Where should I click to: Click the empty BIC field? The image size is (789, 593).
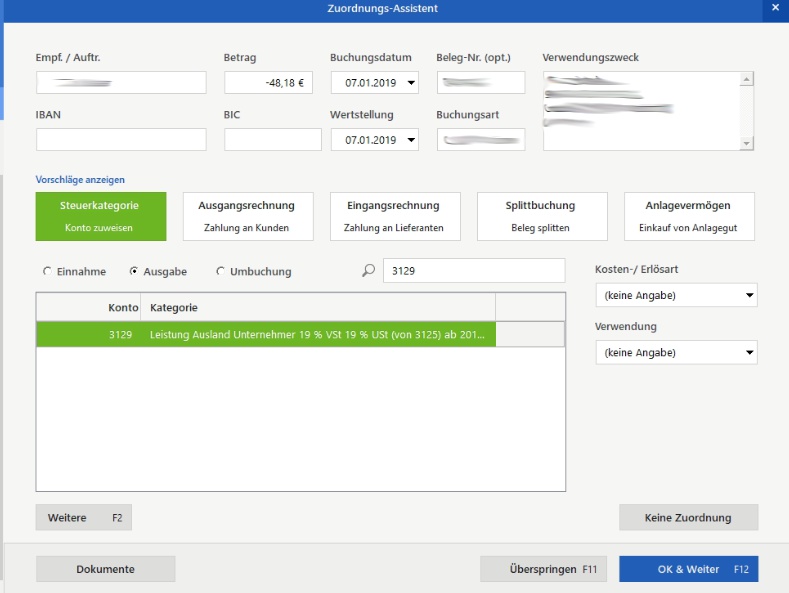pos(273,139)
